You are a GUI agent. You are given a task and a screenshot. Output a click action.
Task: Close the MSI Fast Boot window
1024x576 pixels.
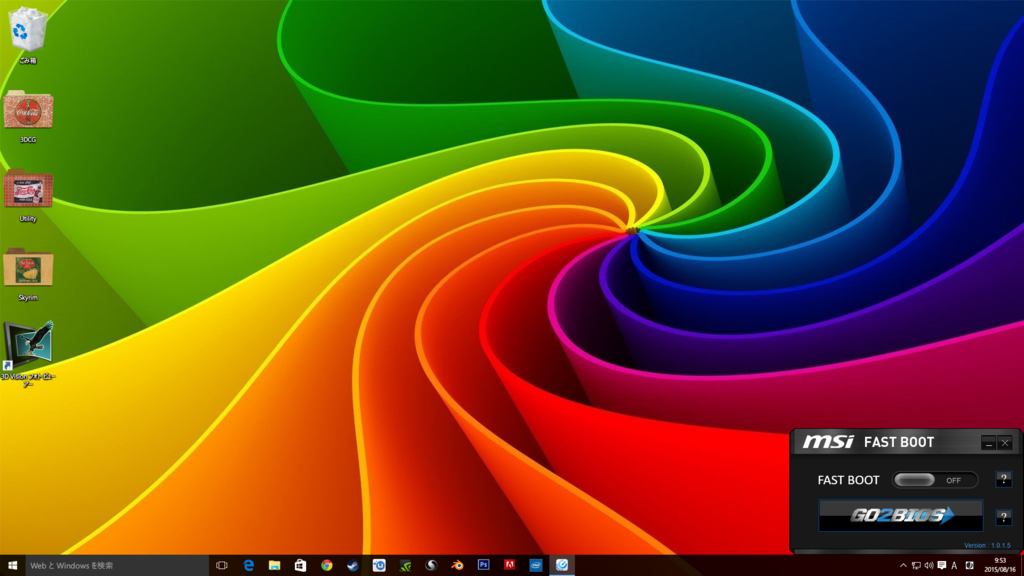pyautogui.click(x=1005, y=443)
